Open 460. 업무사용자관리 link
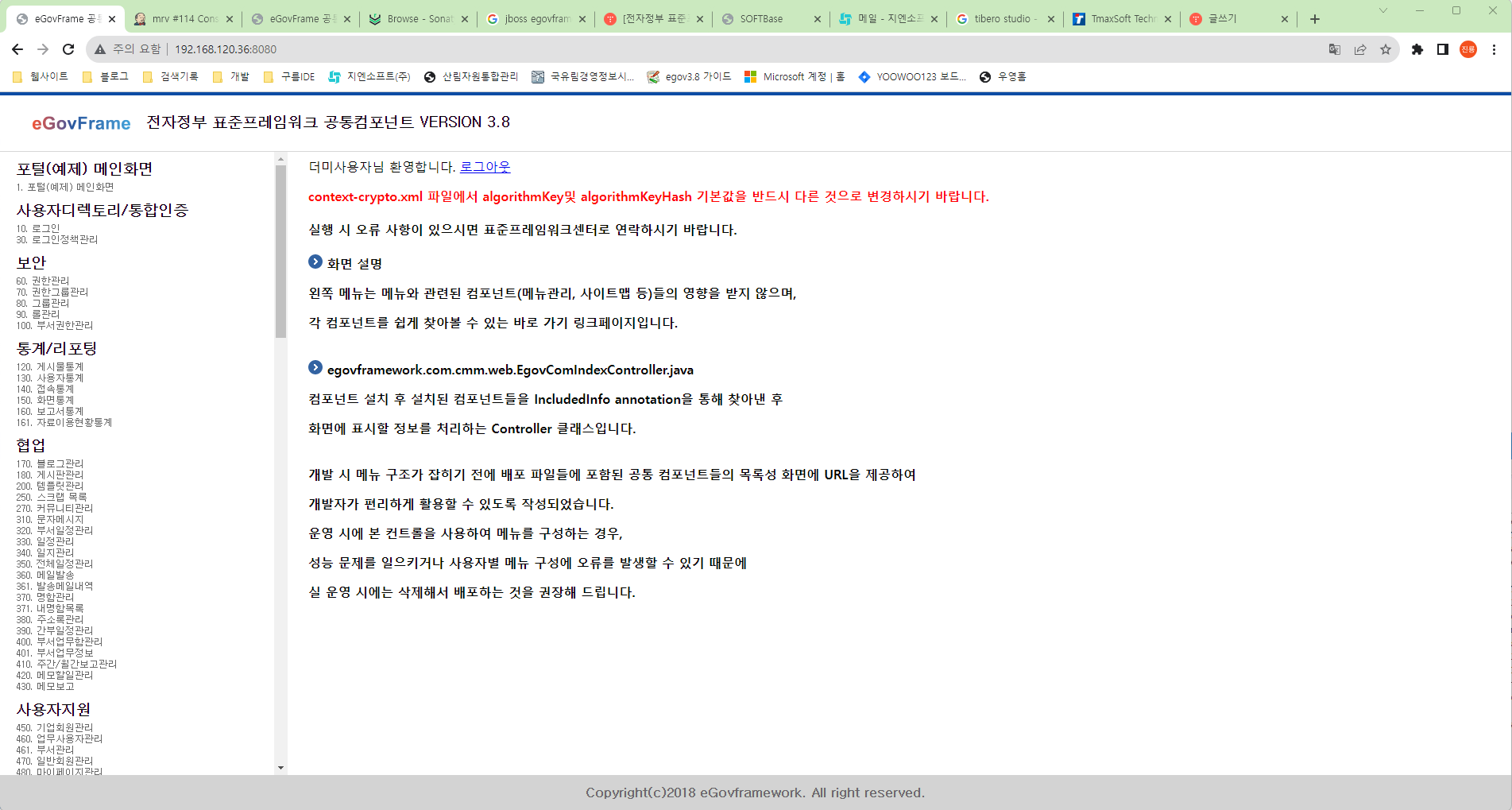 click(x=60, y=738)
